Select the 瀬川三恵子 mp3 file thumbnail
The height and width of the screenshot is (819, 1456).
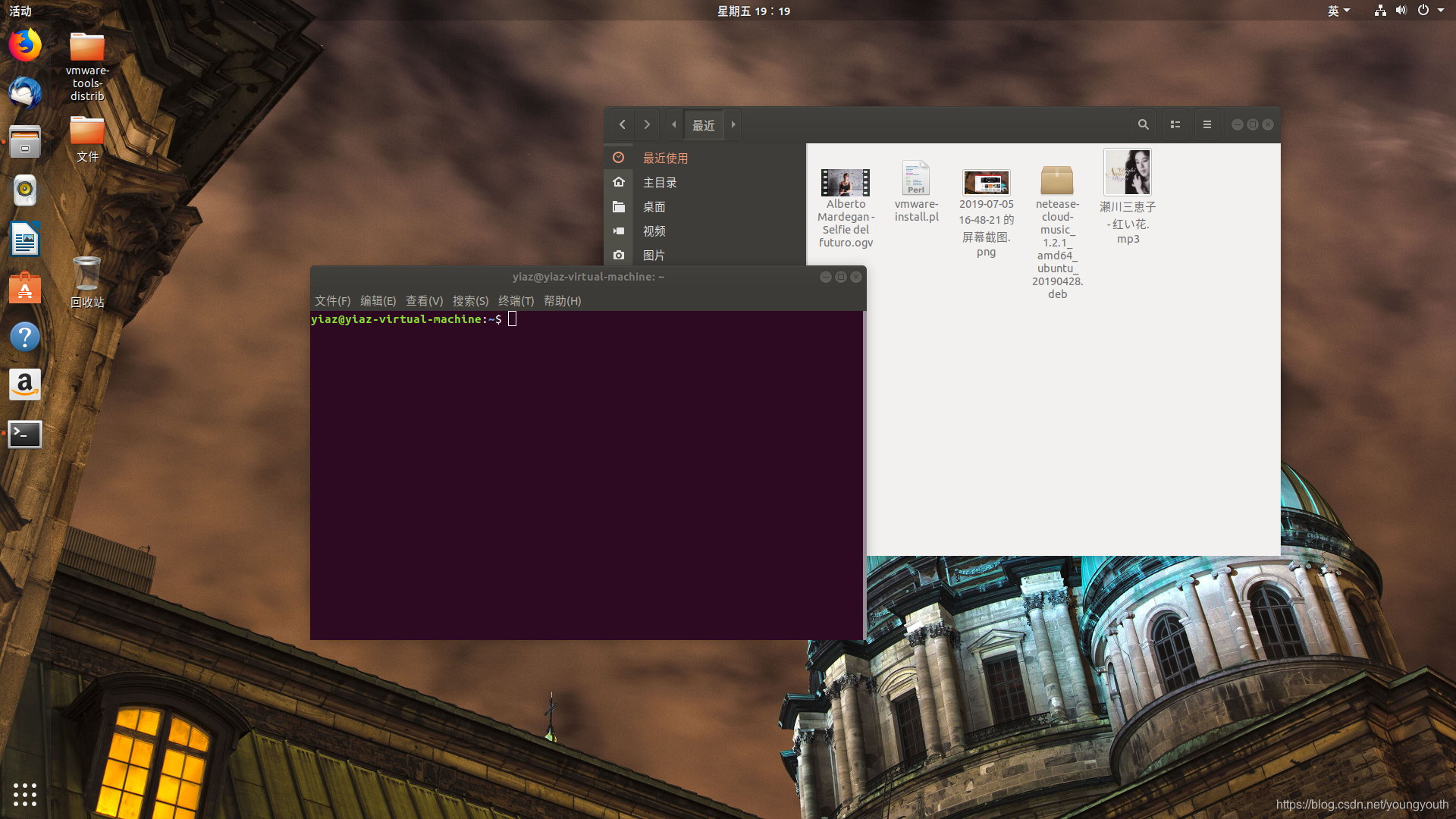coord(1127,172)
